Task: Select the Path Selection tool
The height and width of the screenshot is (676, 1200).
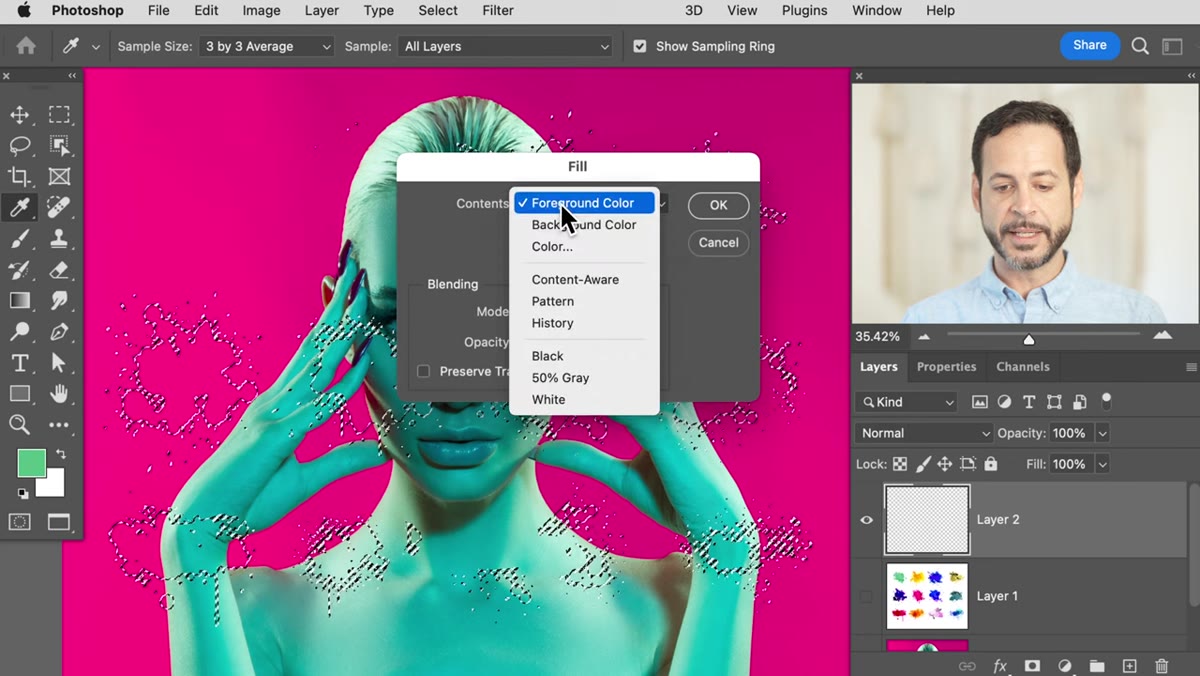Action: [x=59, y=363]
